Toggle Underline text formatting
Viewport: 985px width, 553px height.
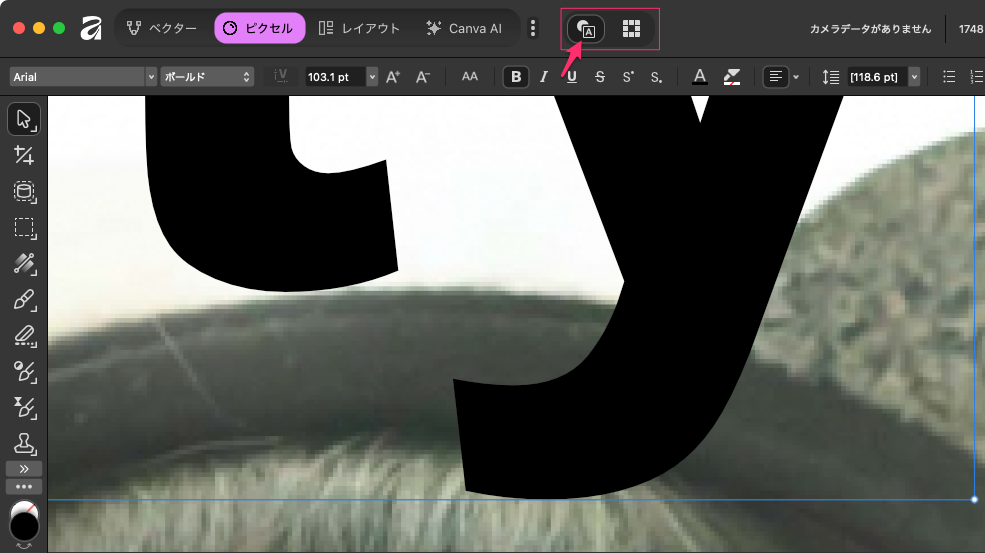572,77
